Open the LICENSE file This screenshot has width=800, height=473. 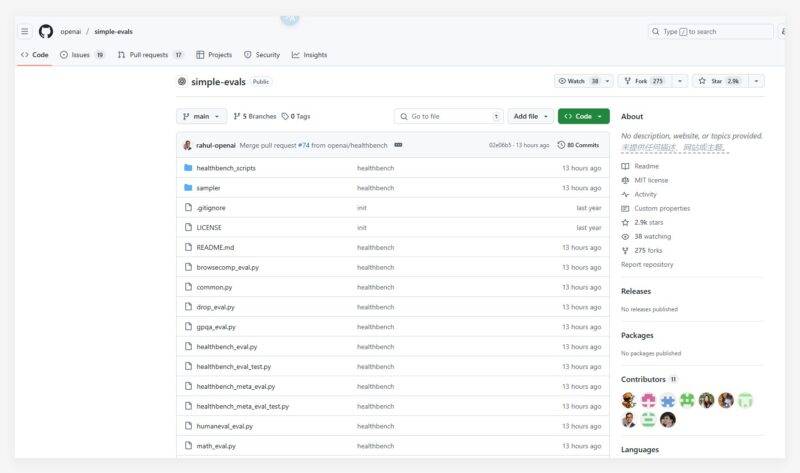point(209,228)
